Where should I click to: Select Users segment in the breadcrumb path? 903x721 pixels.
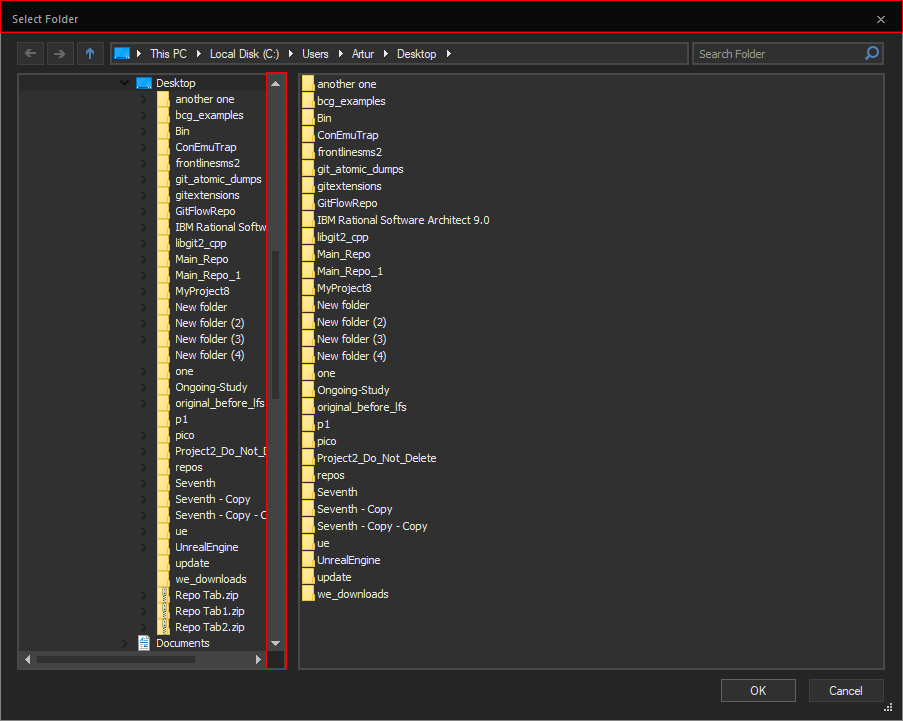click(x=316, y=54)
